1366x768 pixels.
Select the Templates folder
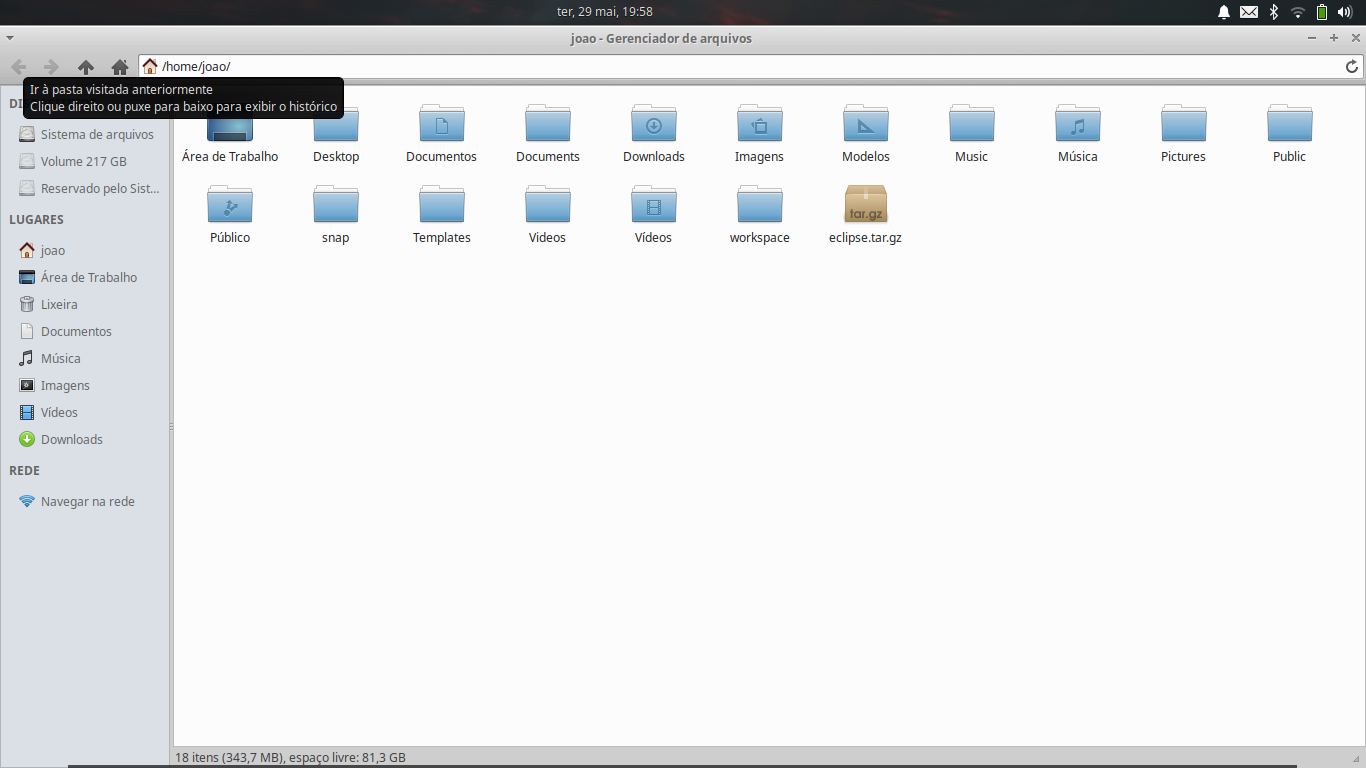(x=442, y=214)
